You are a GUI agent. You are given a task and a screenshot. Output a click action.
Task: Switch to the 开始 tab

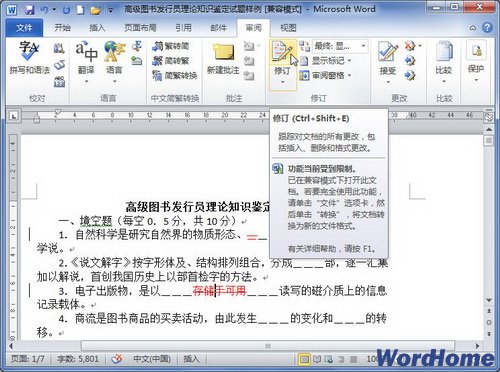[x=62, y=28]
